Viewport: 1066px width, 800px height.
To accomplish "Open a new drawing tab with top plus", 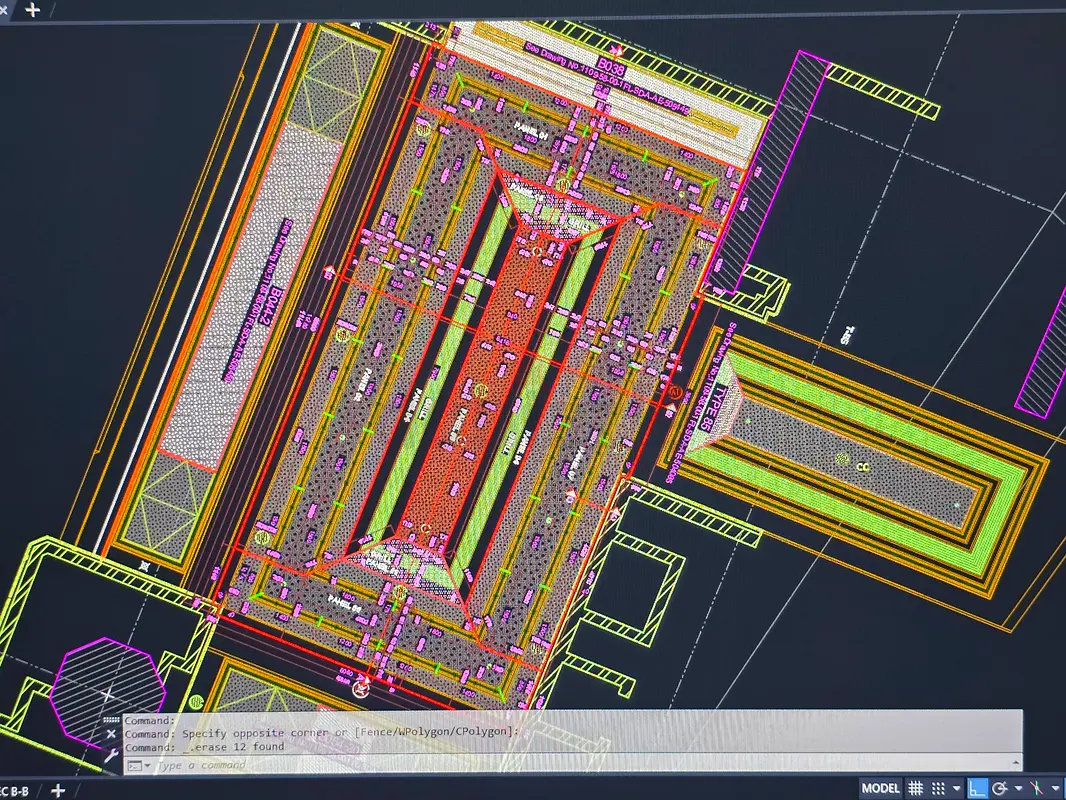I will click(32, 10).
